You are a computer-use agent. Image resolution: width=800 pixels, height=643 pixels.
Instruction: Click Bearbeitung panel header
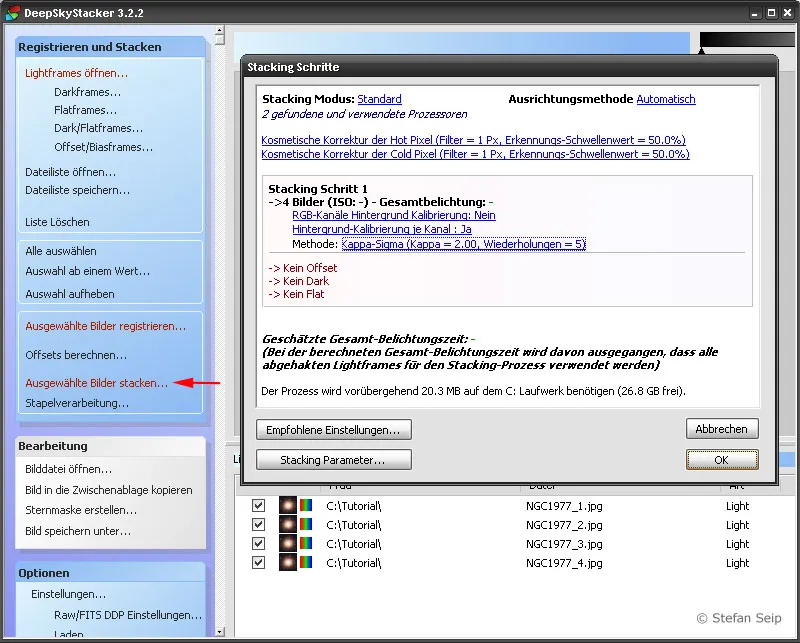[110, 446]
